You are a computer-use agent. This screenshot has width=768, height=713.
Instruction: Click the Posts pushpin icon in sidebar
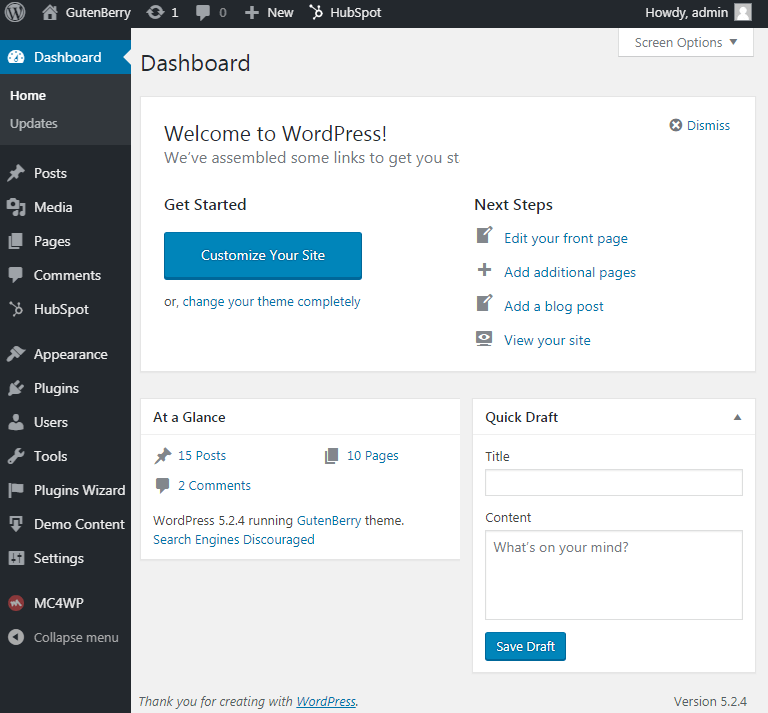click(16, 173)
